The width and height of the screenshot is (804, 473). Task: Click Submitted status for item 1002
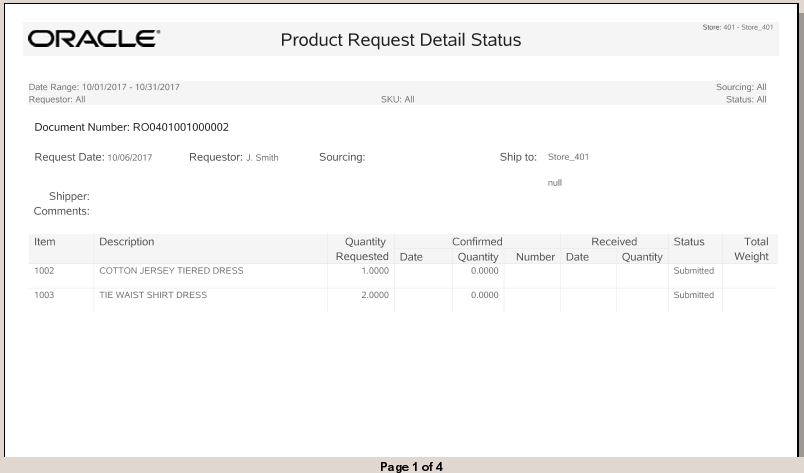(x=693, y=270)
